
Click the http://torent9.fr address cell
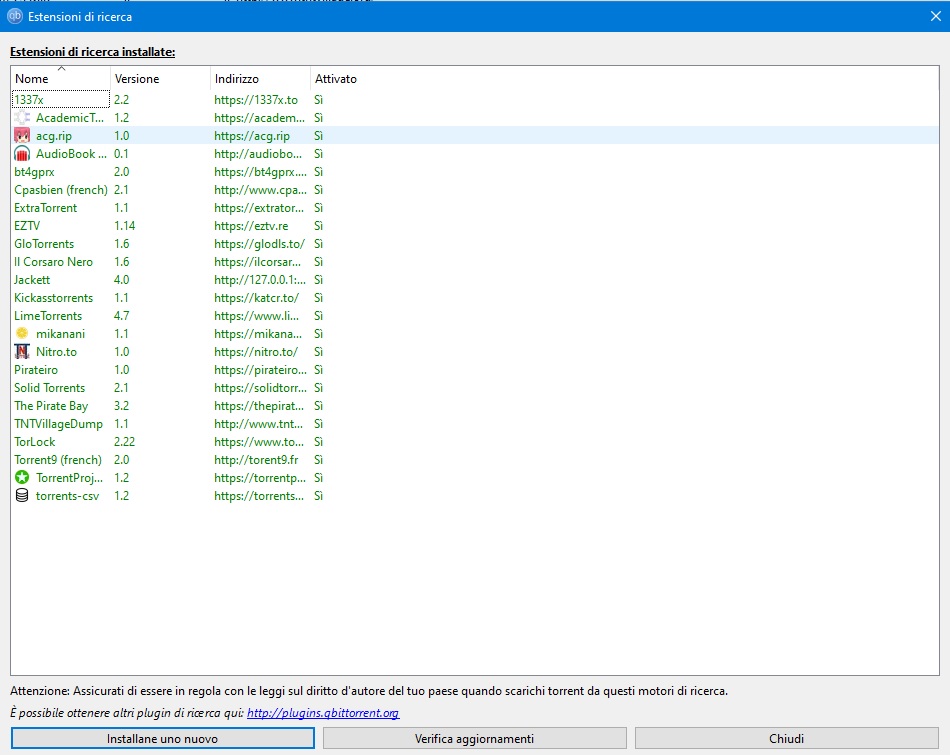(x=256, y=460)
